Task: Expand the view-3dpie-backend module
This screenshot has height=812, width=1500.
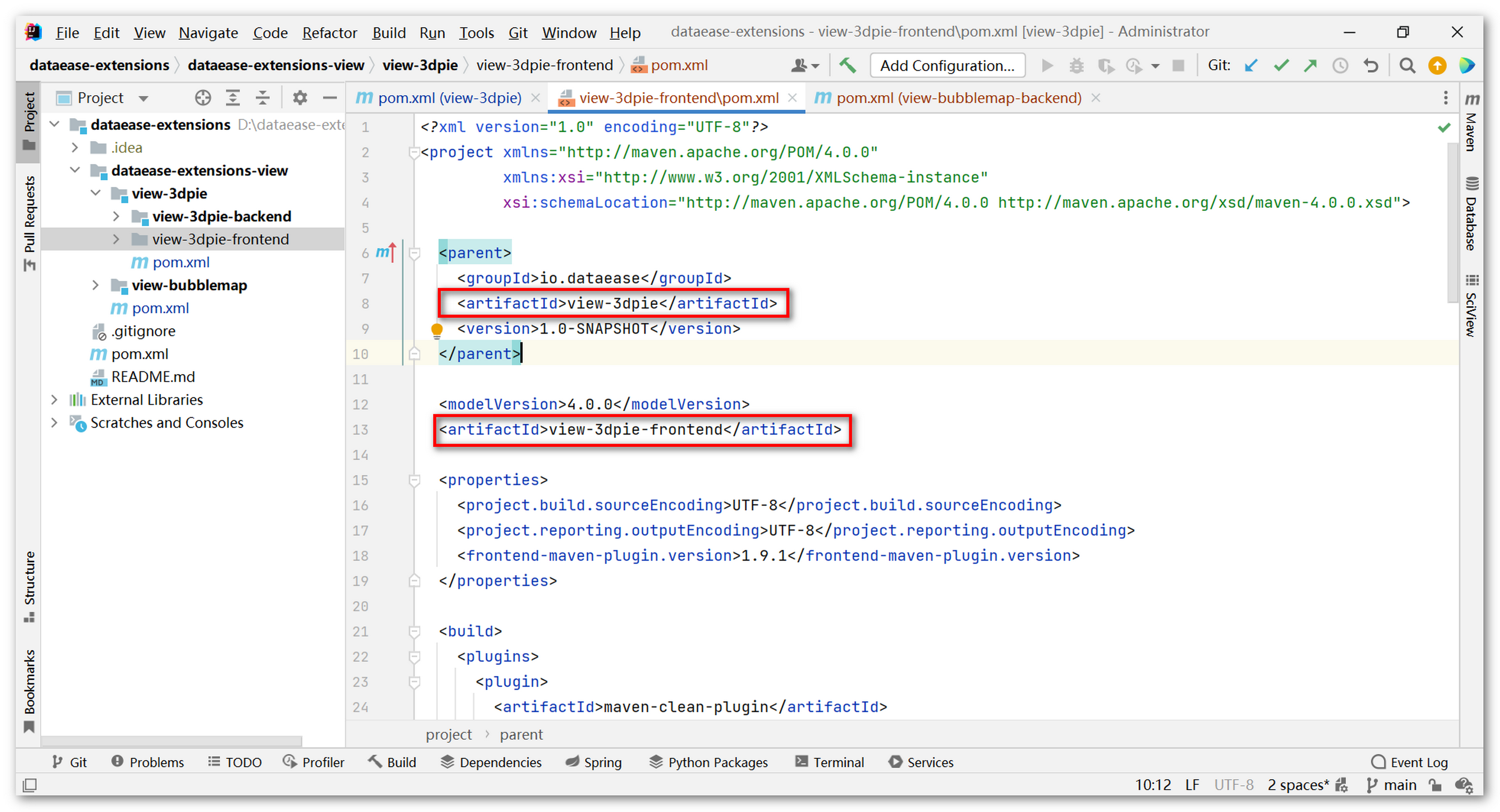Action: (117, 216)
